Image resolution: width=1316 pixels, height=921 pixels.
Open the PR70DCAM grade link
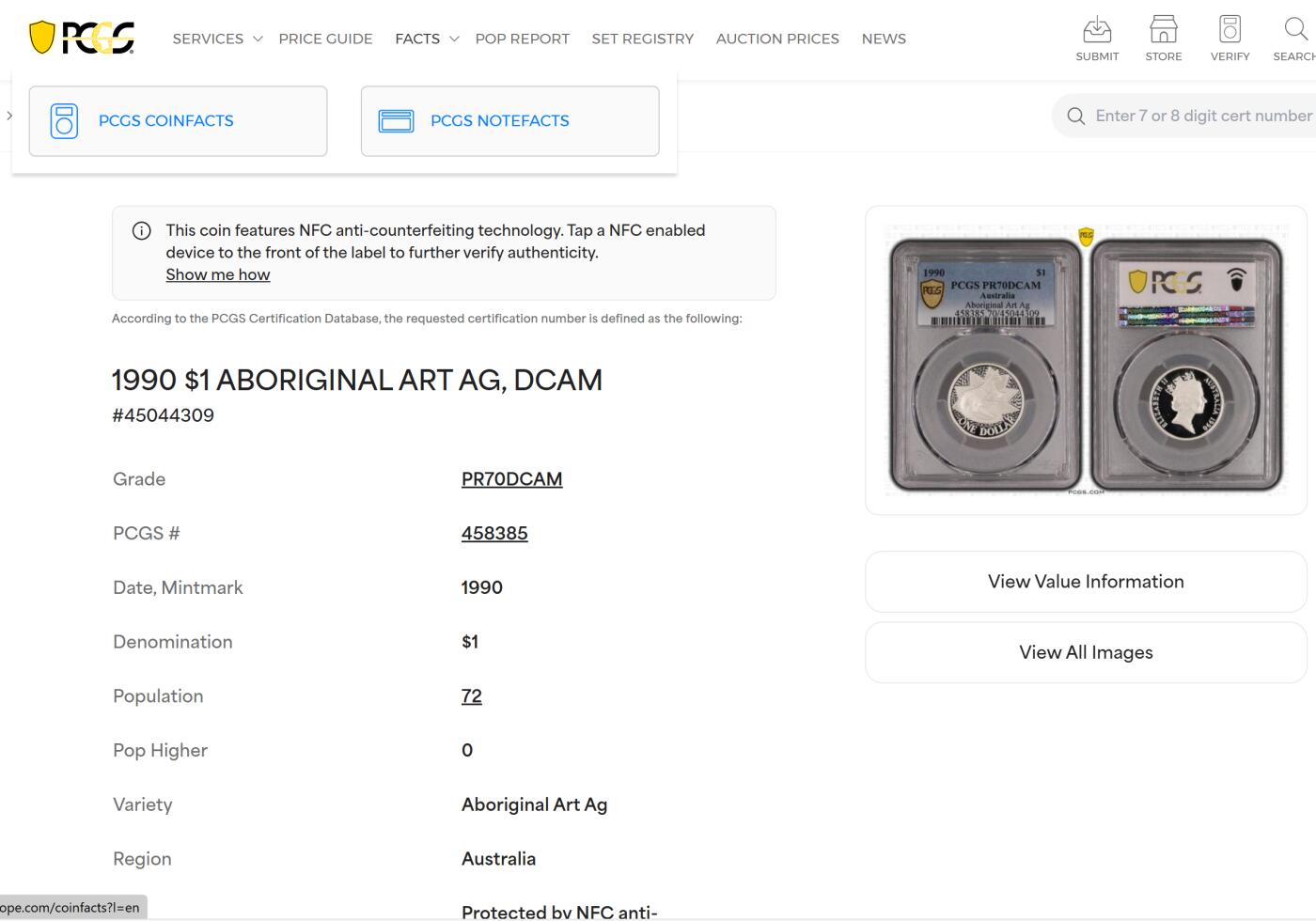511,479
